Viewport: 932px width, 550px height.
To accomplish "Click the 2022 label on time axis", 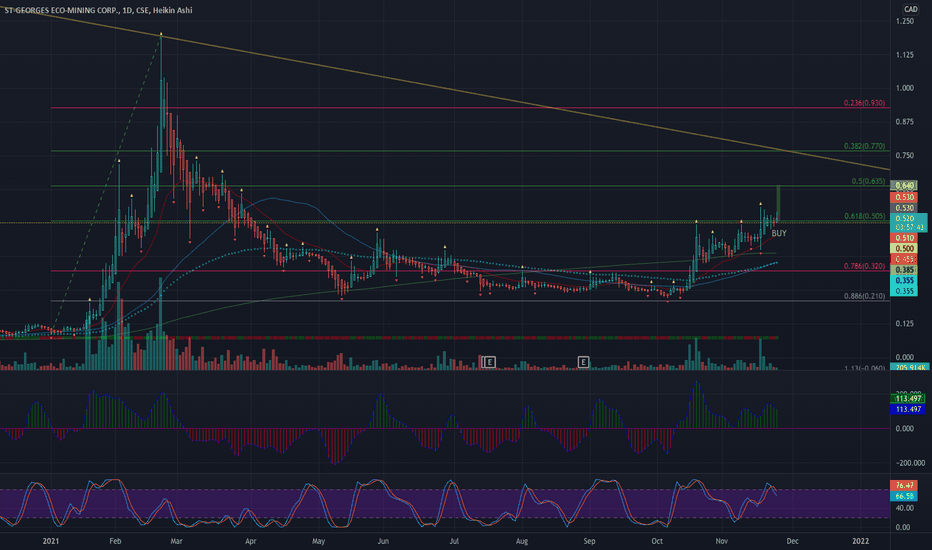I will pos(861,541).
